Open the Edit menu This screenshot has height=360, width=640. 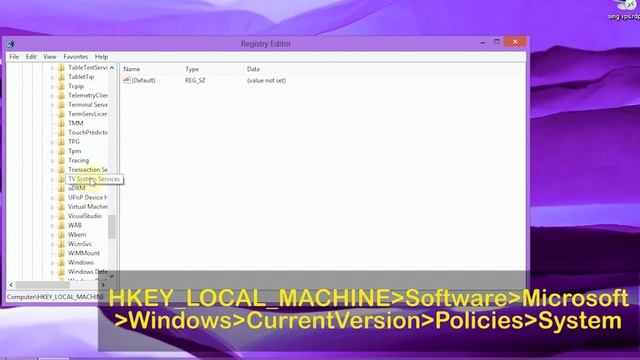(x=31, y=57)
